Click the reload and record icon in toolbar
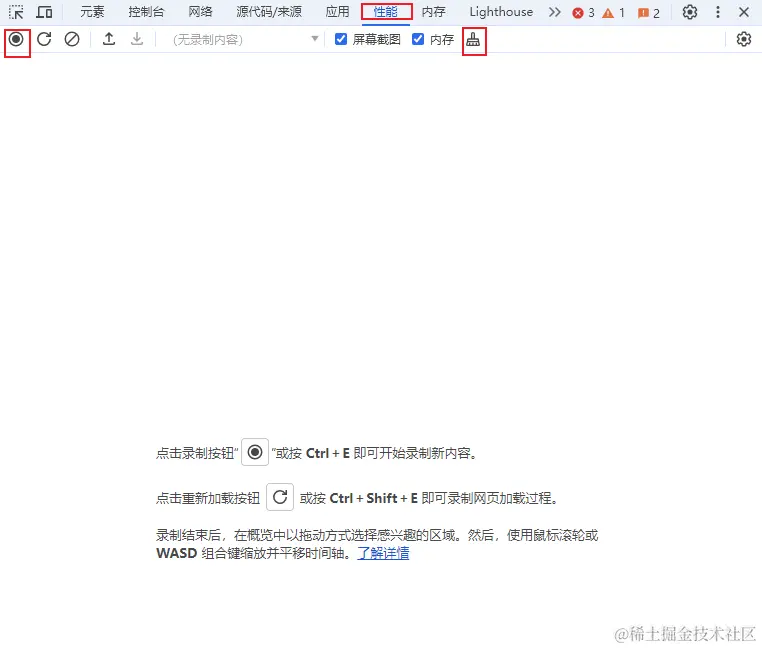The width and height of the screenshot is (762, 649). pos(44,39)
